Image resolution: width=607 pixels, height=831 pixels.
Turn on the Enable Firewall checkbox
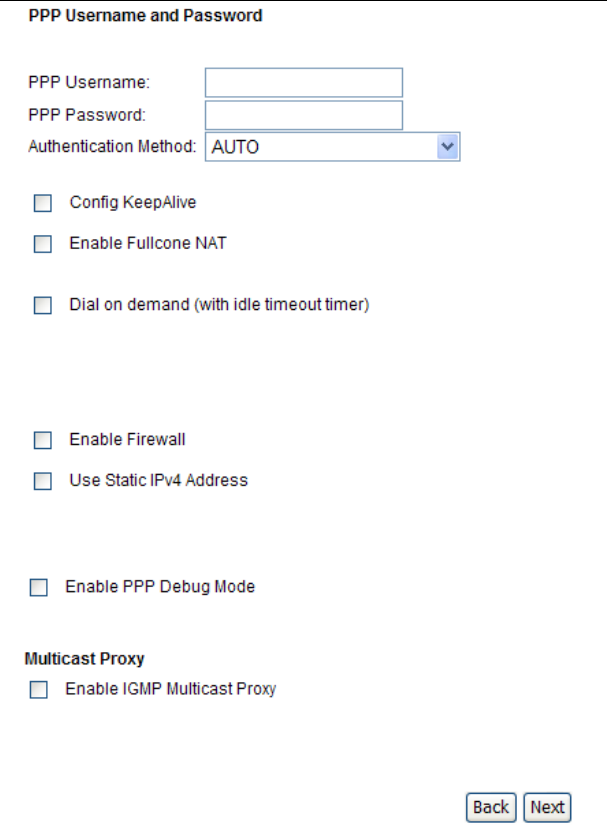click(x=42, y=440)
